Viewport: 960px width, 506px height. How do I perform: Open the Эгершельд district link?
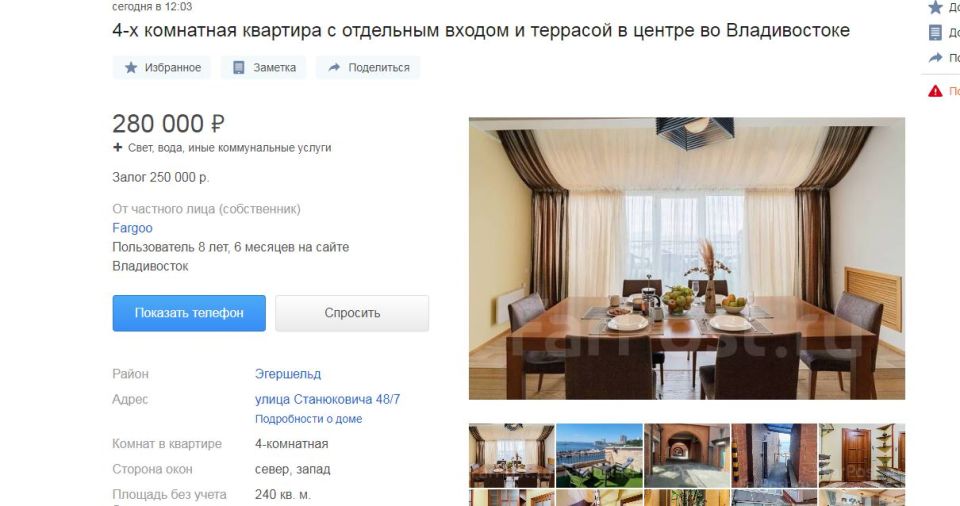point(288,374)
